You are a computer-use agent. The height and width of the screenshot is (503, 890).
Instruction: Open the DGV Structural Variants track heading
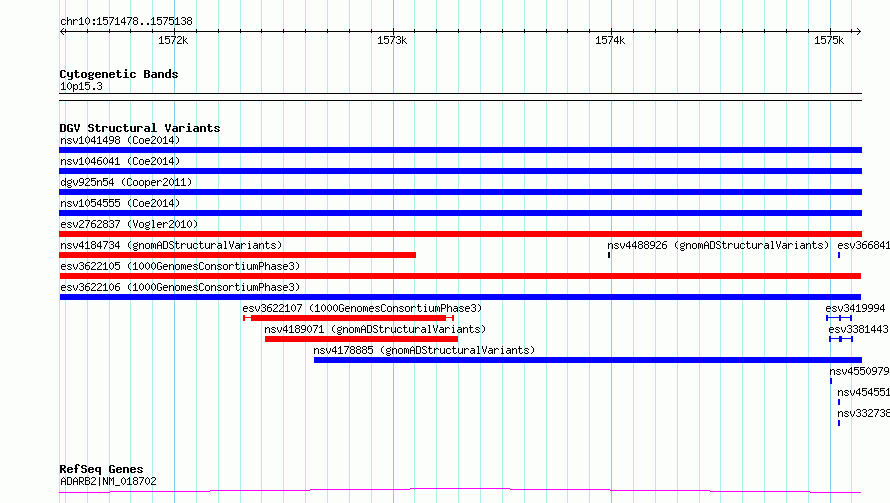pyautogui.click(x=140, y=128)
